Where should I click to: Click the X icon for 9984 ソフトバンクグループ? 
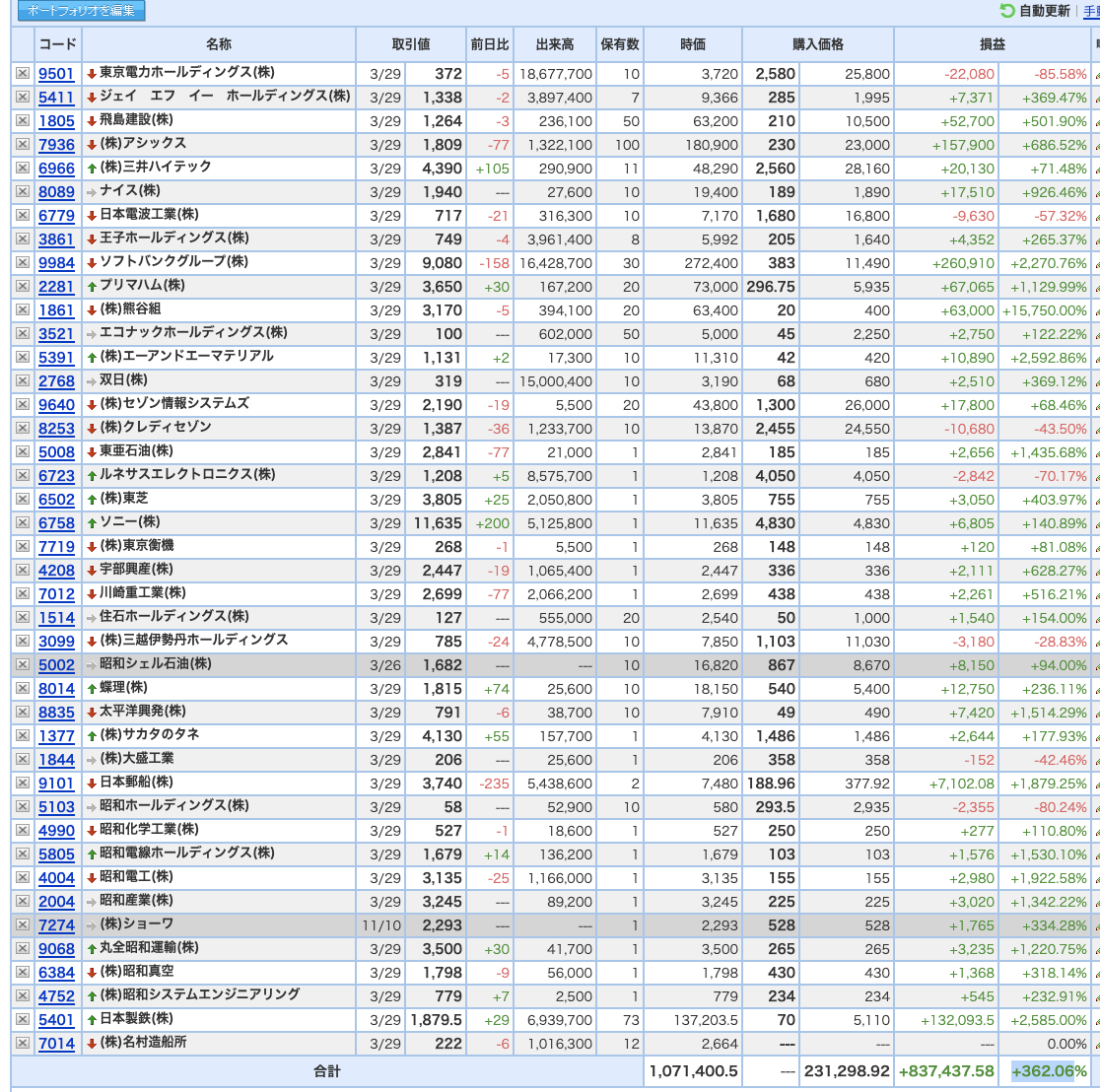point(23,263)
